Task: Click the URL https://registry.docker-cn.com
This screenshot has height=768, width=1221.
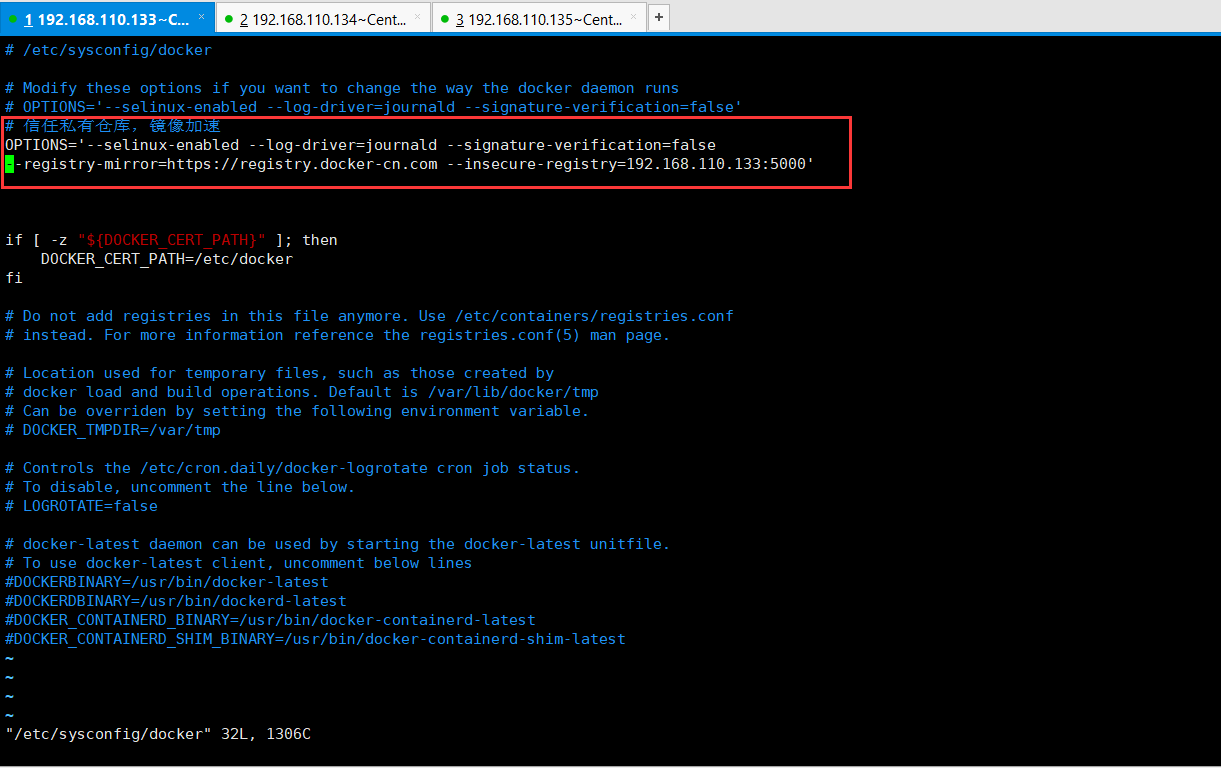Action: click(302, 164)
